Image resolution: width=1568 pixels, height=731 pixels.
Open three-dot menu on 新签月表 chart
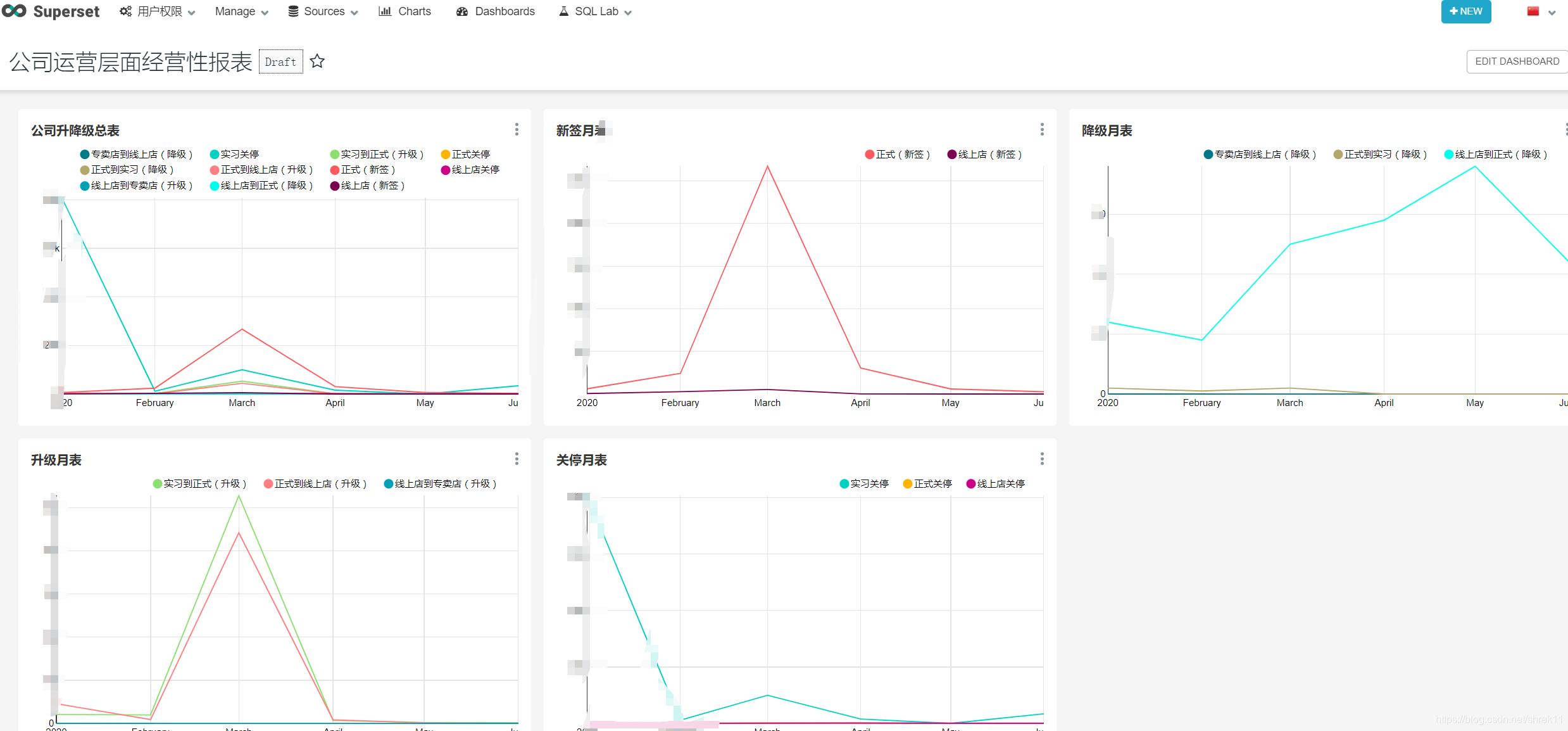tap(1042, 129)
